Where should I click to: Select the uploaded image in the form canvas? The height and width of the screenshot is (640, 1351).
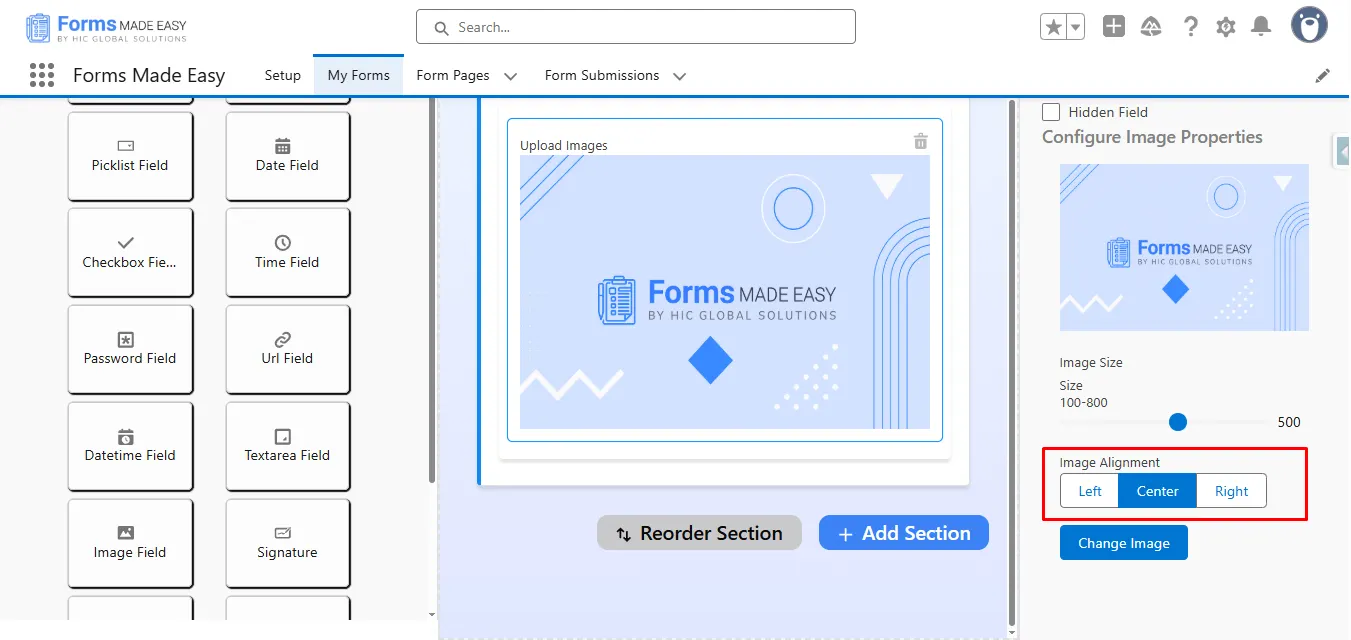tap(725, 292)
